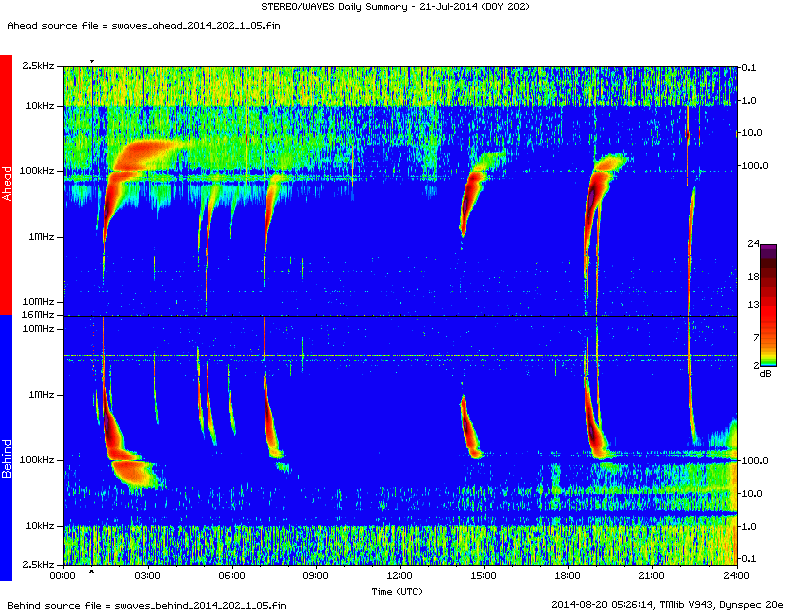Click the Behind panel 10MHz frequency label

pyautogui.click(x=38, y=329)
